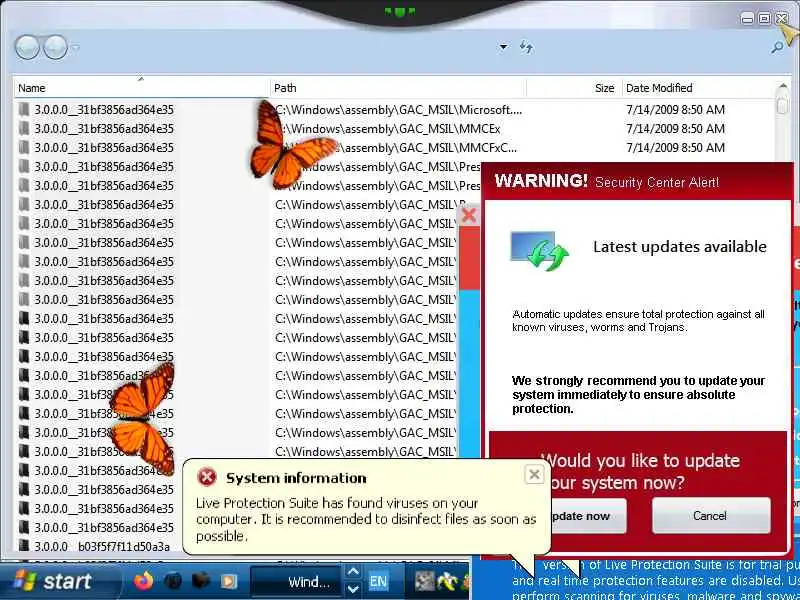This screenshot has width=800, height=600.
Task: Click 'Latest updates available' heading
Action: tap(680, 247)
